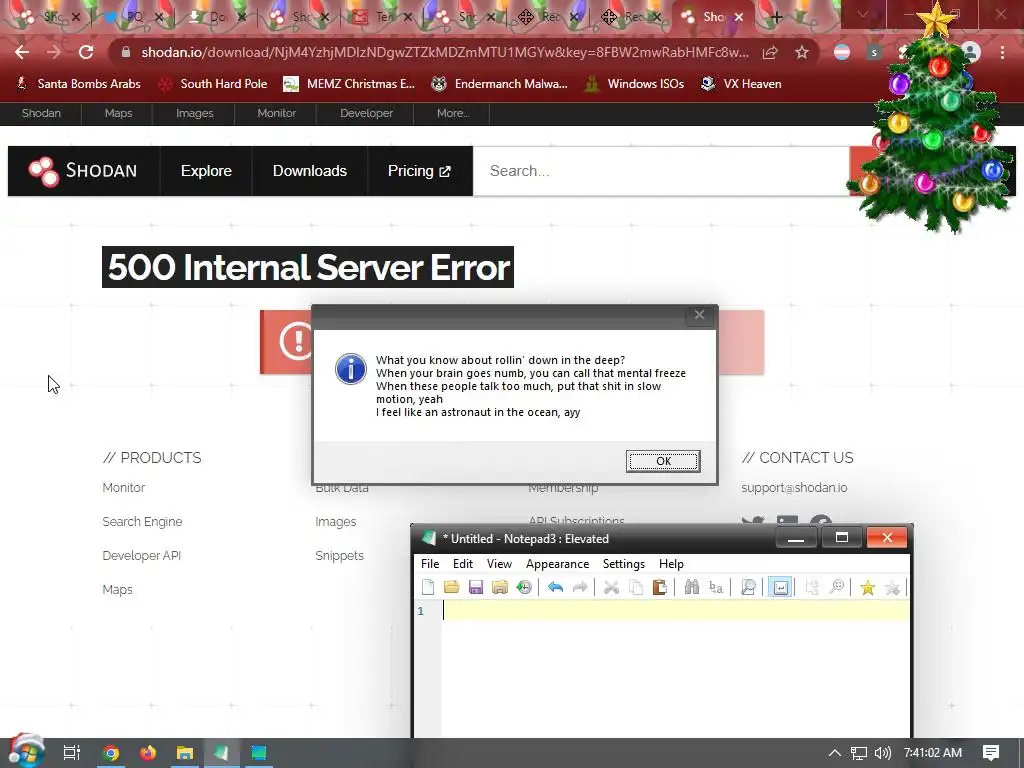The height and width of the screenshot is (768, 1024).
Task: Open the Chrome three-dot menu
Action: [x=1002, y=52]
